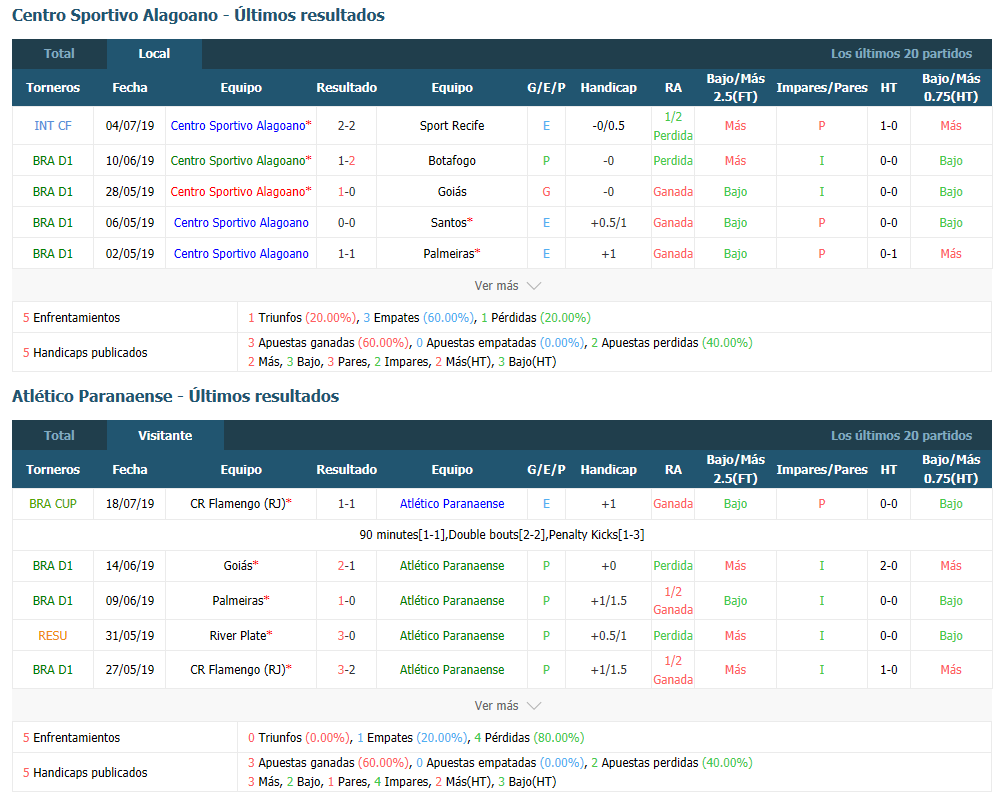
Task: Click the 1-2 result against Botafogo
Action: click(x=346, y=161)
